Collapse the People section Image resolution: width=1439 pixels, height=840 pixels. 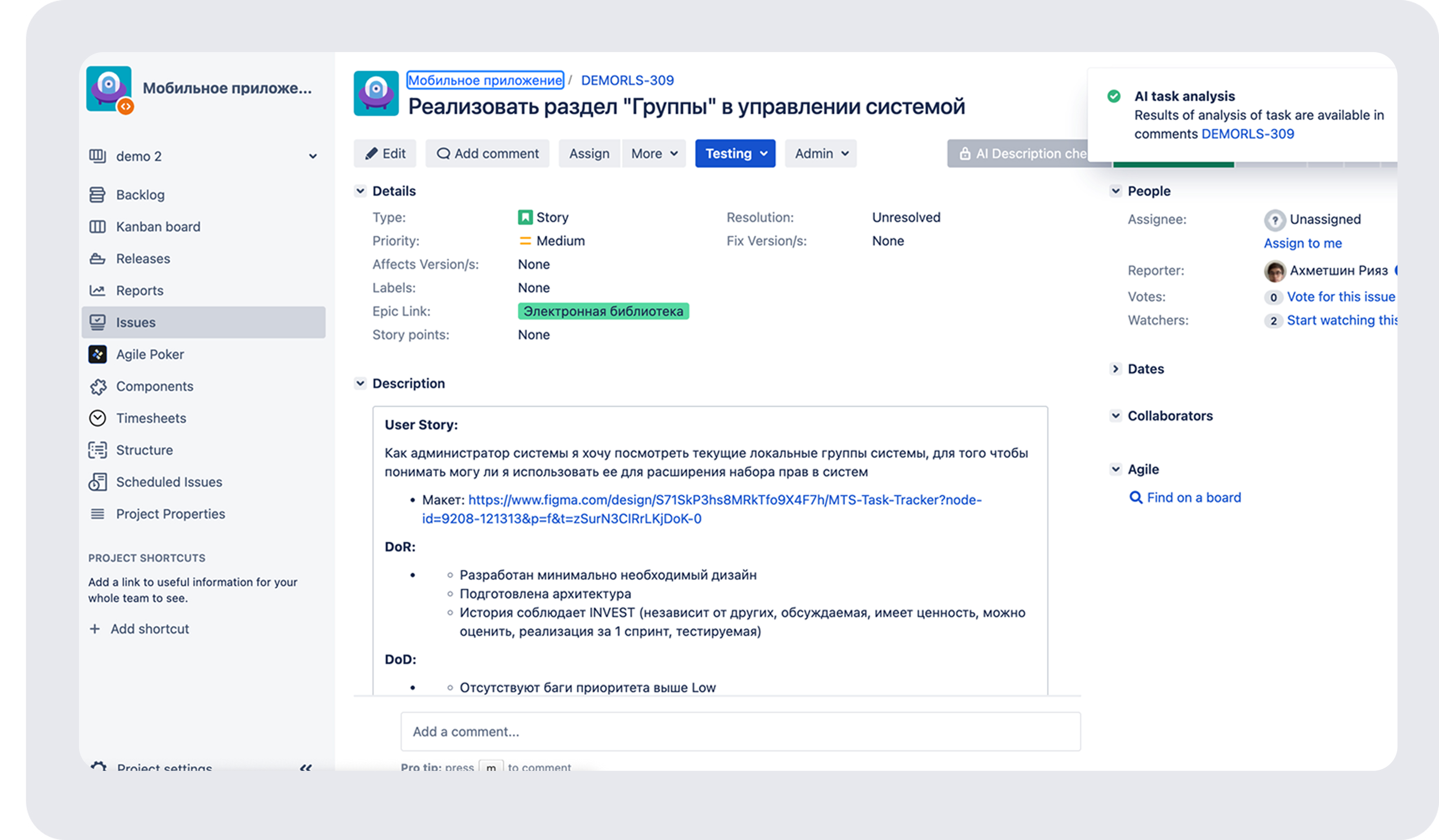tap(1115, 191)
